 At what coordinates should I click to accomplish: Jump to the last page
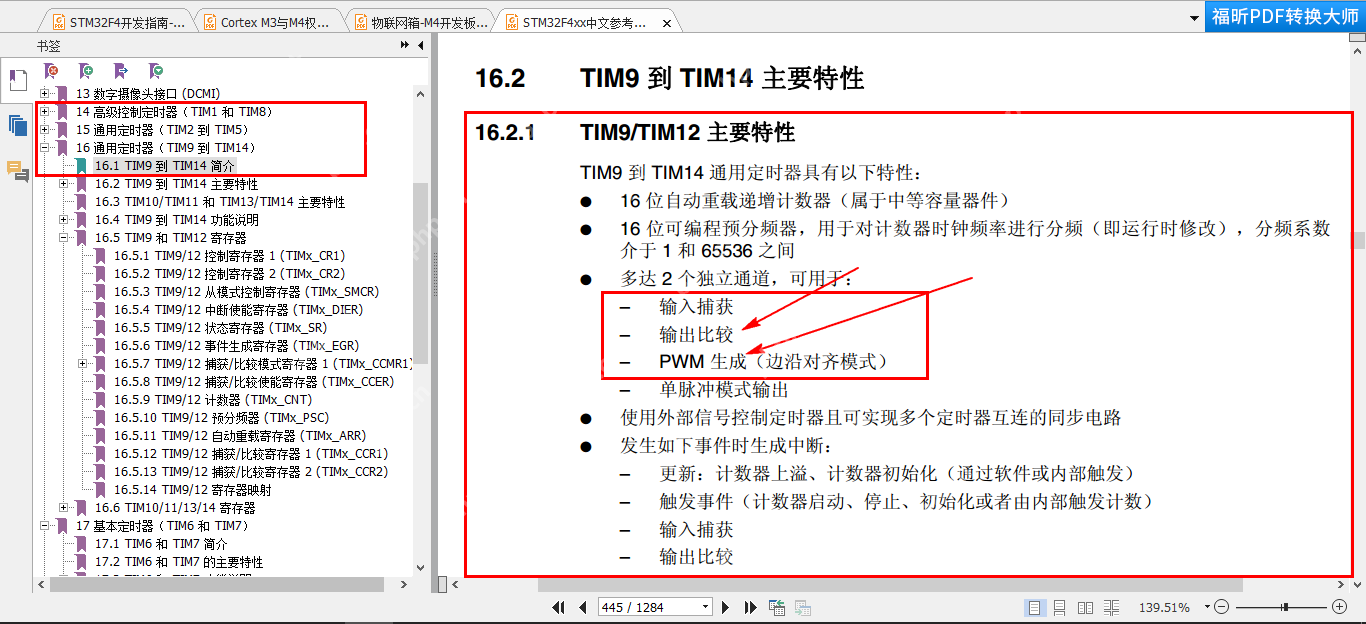pyautogui.click(x=750, y=607)
